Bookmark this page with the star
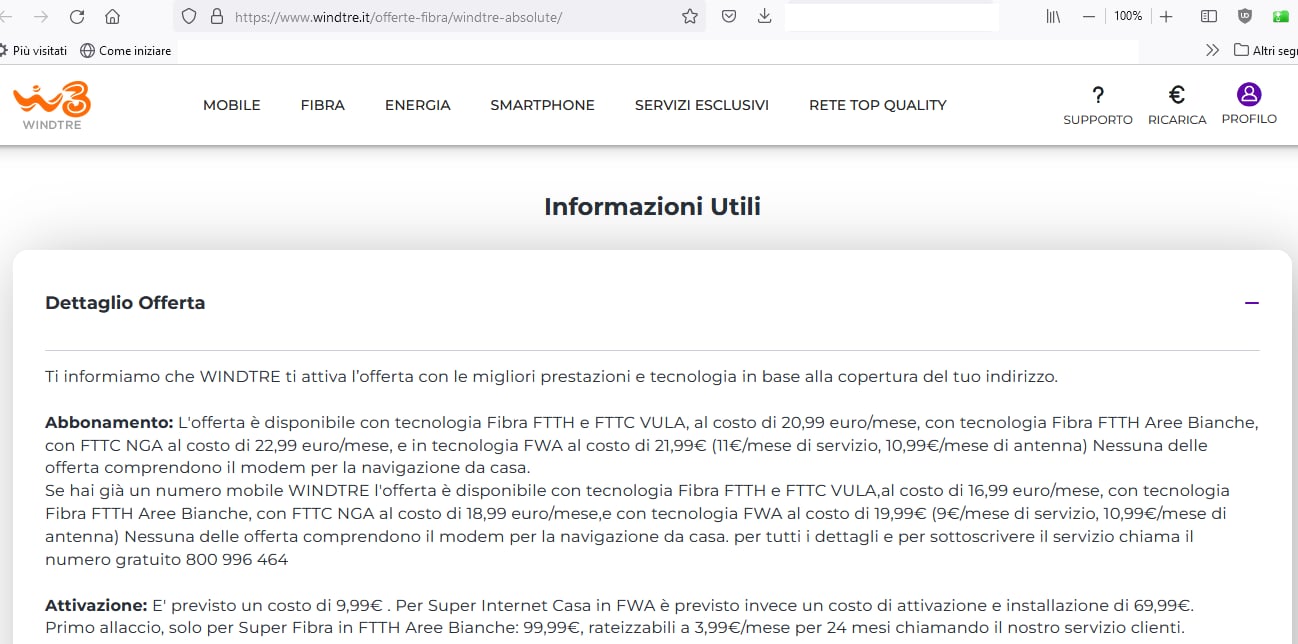 coord(689,16)
